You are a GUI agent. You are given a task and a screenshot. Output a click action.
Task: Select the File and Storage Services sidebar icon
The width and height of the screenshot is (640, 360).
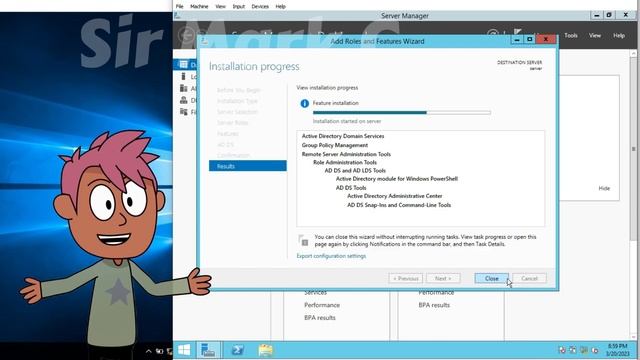[184, 111]
